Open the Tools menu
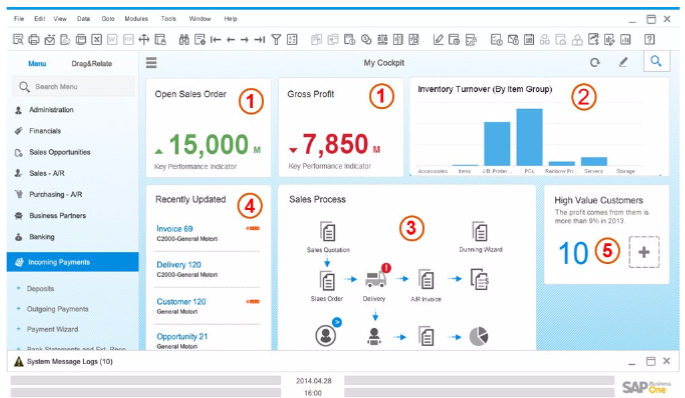685x398 pixels. [168, 19]
